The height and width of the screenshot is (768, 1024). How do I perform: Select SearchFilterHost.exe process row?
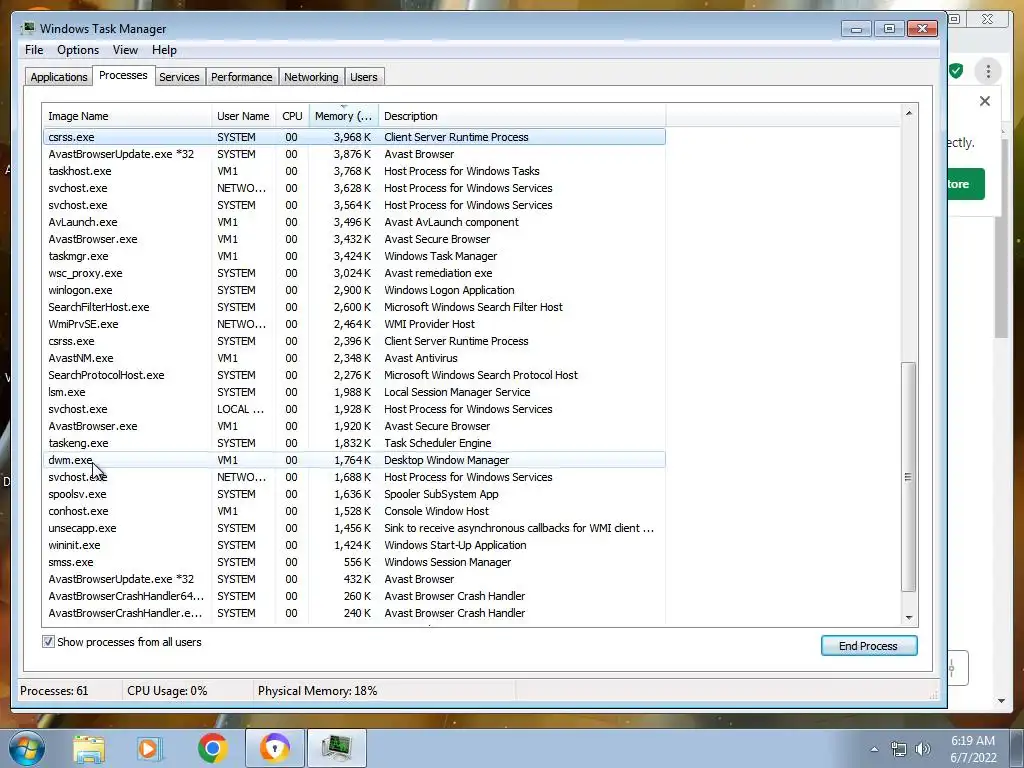coord(354,307)
